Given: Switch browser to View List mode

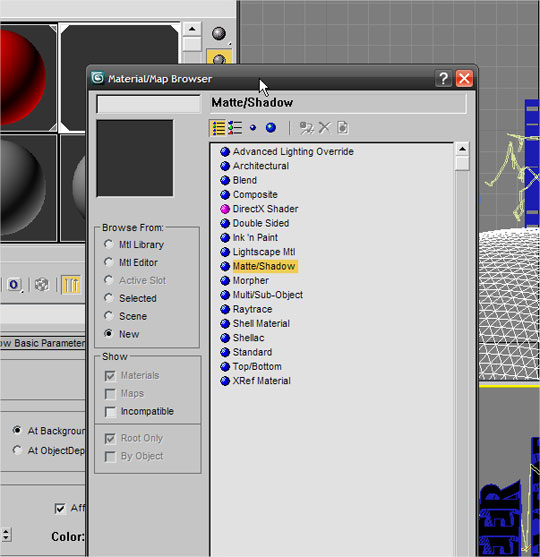Looking at the screenshot, I should tap(218, 128).
